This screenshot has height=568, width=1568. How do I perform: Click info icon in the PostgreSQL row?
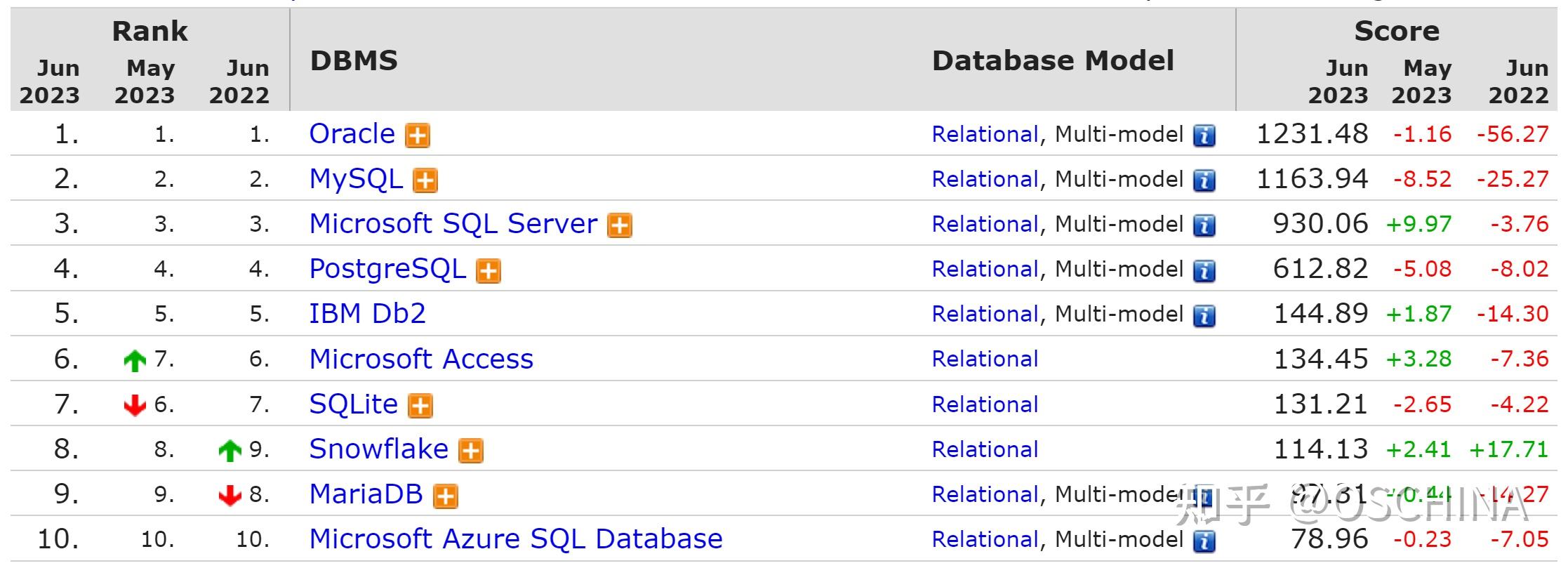point(1204,270)
